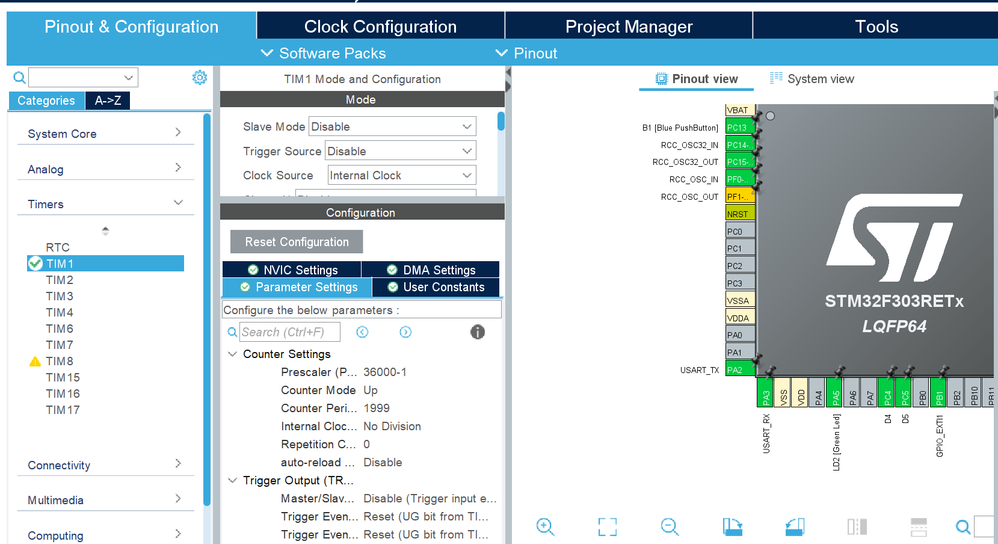Viewport: 998px width, 544px height.
Task: Zoom in on the pinout view
Action: pos(545,527)
